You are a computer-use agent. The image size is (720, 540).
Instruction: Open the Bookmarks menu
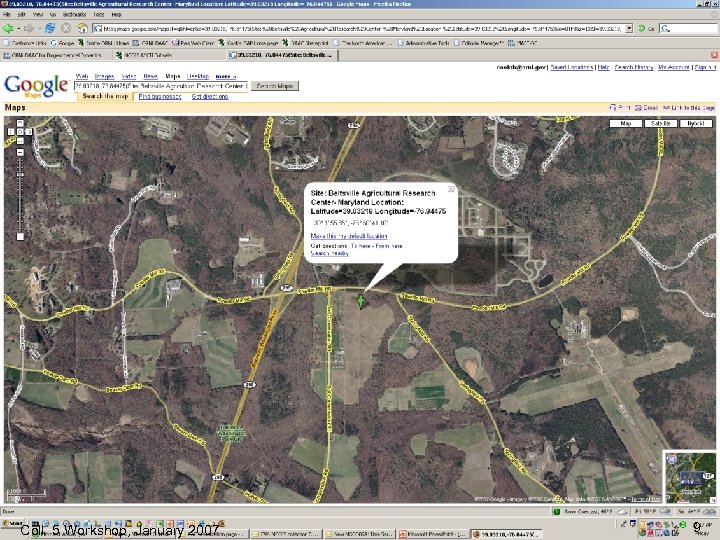pos(74,15)
